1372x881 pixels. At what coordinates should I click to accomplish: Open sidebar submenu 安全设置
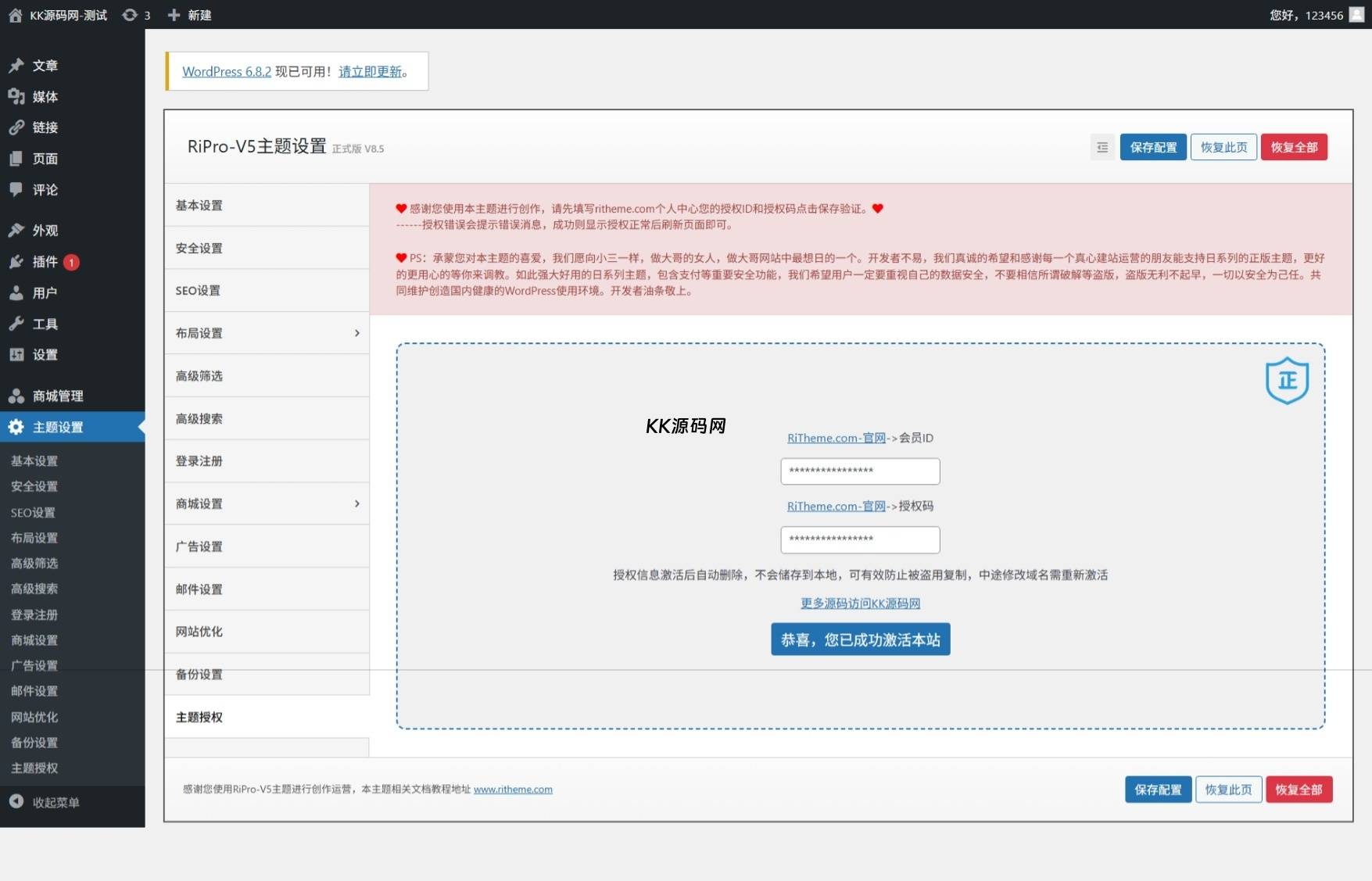[x=34, y=486]
